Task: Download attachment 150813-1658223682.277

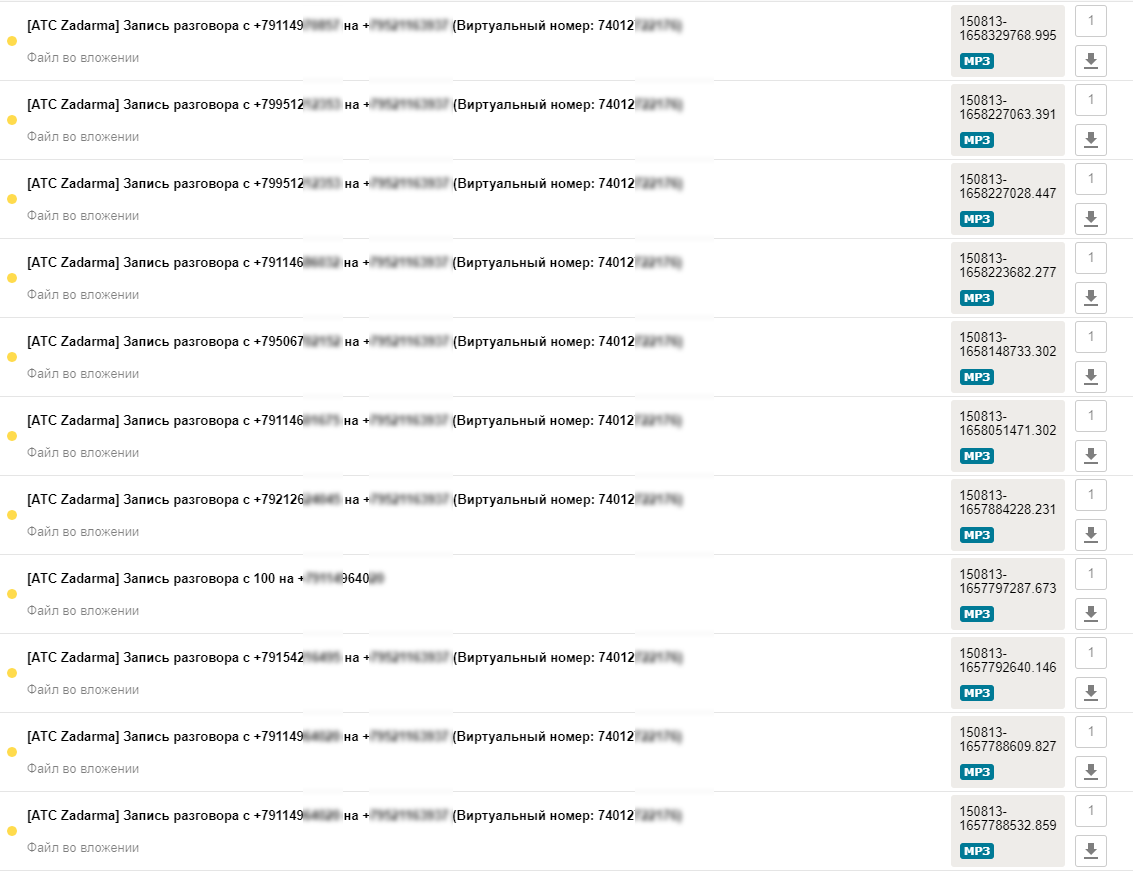Action: point(1090,298)
